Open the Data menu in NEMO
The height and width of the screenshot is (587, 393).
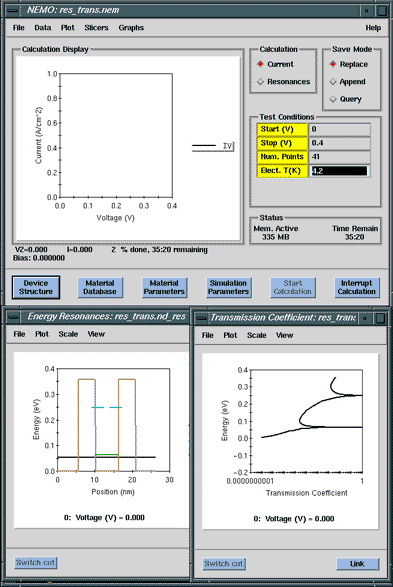[43, 28]
